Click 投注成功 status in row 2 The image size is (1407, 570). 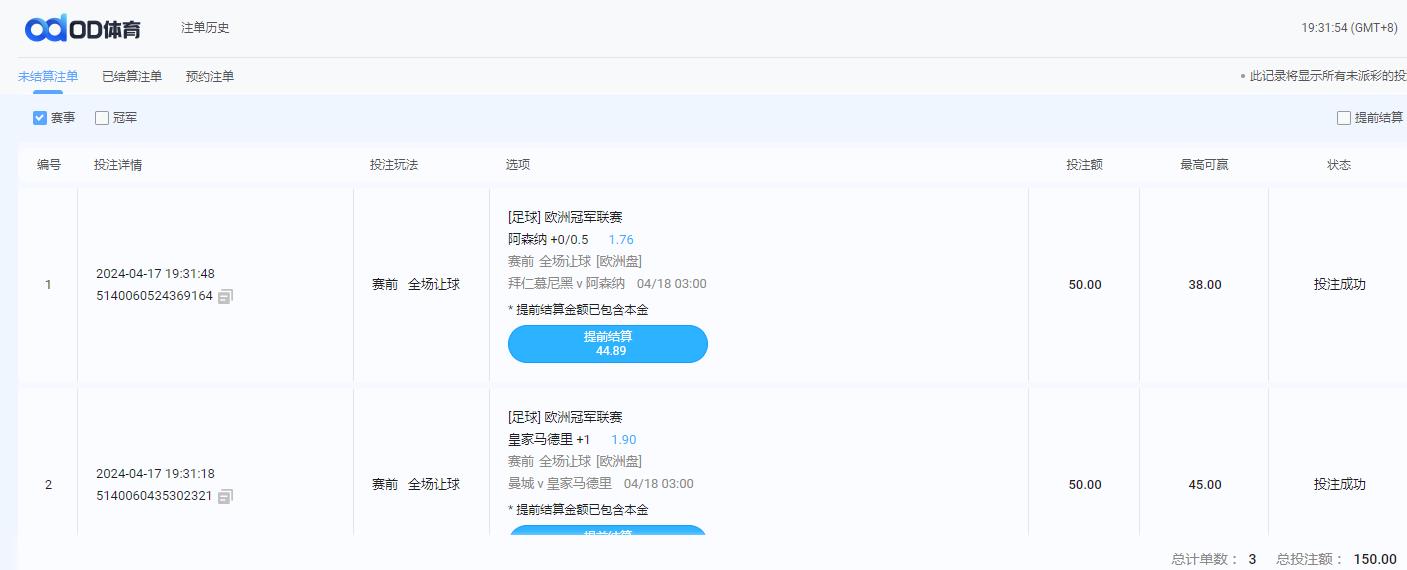[x=1339, y=485]
